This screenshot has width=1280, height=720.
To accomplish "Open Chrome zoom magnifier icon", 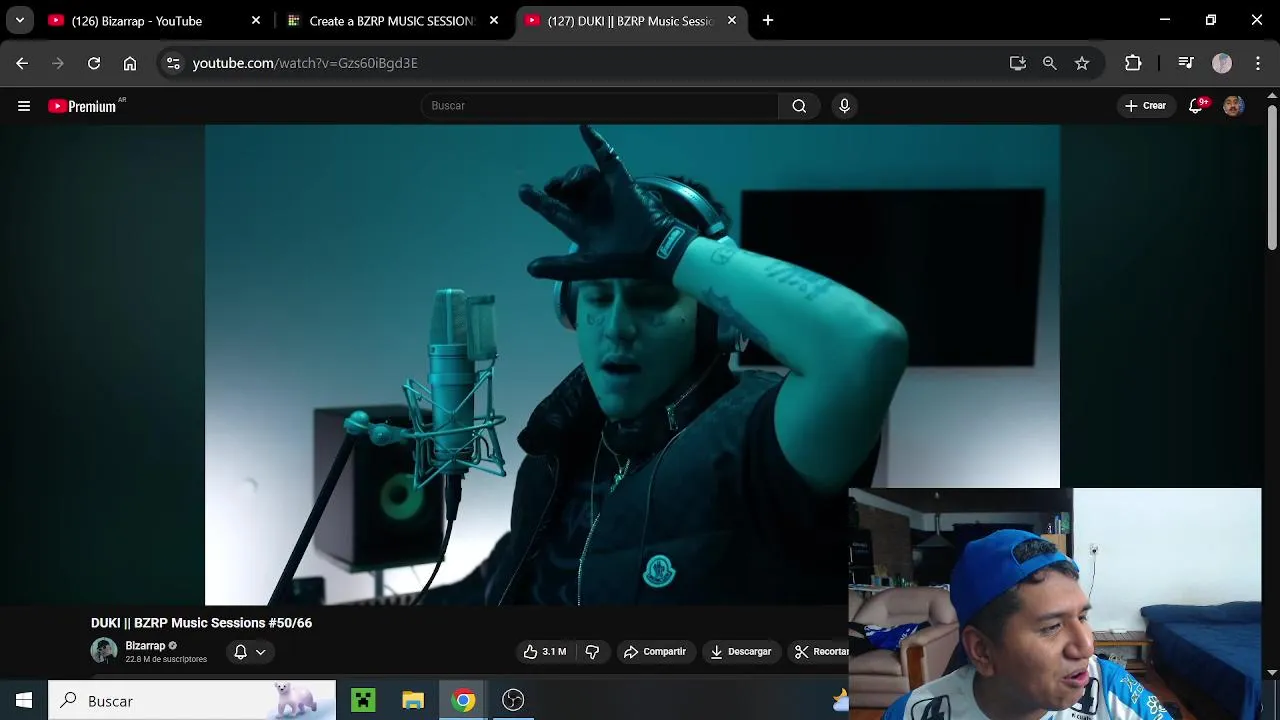I will (1049, 63).
